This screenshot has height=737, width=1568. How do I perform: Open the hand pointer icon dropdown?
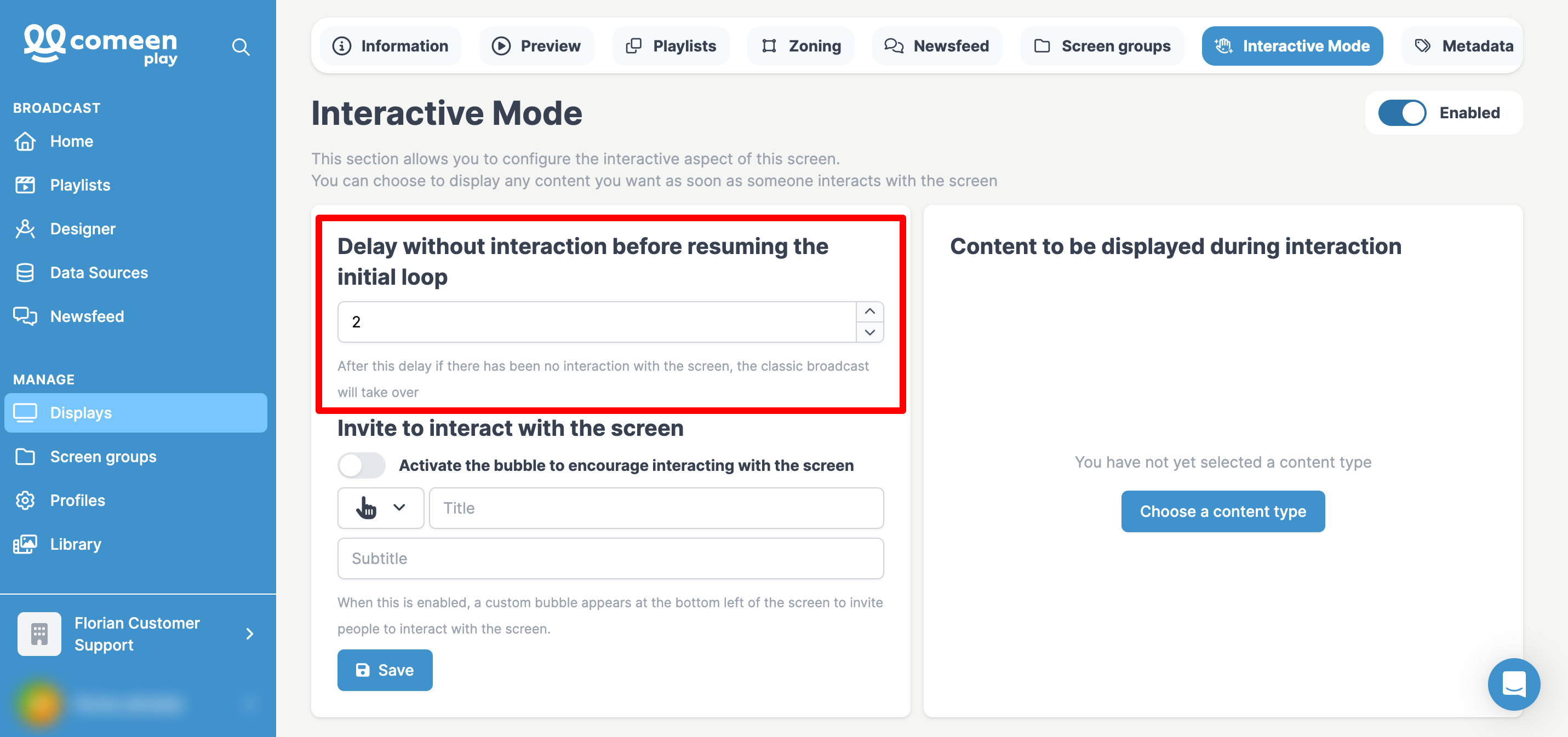click(x=380, y=508)
